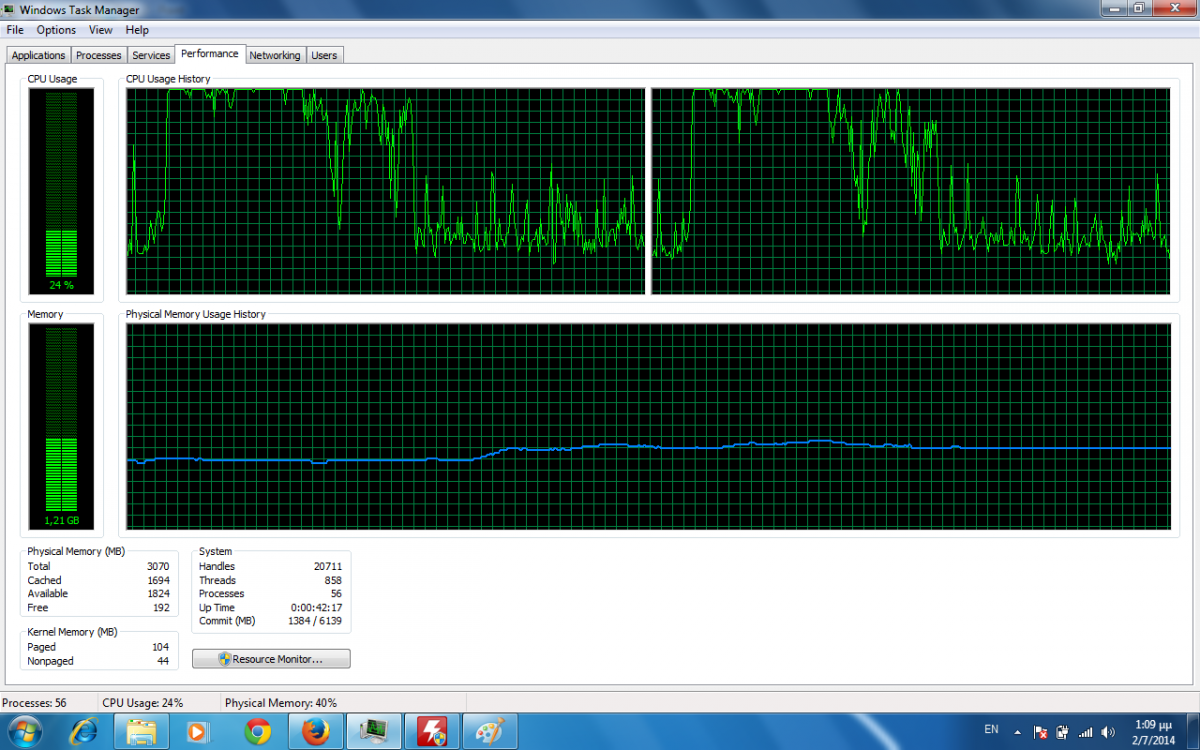The image size is (1200, 750).
Task: Click the Free memory value 192
Action: tap(160, 608)
